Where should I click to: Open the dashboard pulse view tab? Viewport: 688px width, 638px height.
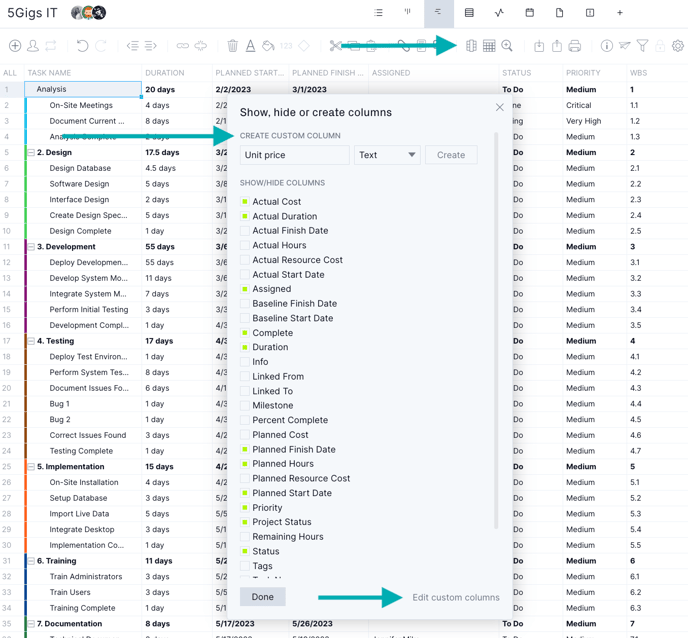(499, 13)
